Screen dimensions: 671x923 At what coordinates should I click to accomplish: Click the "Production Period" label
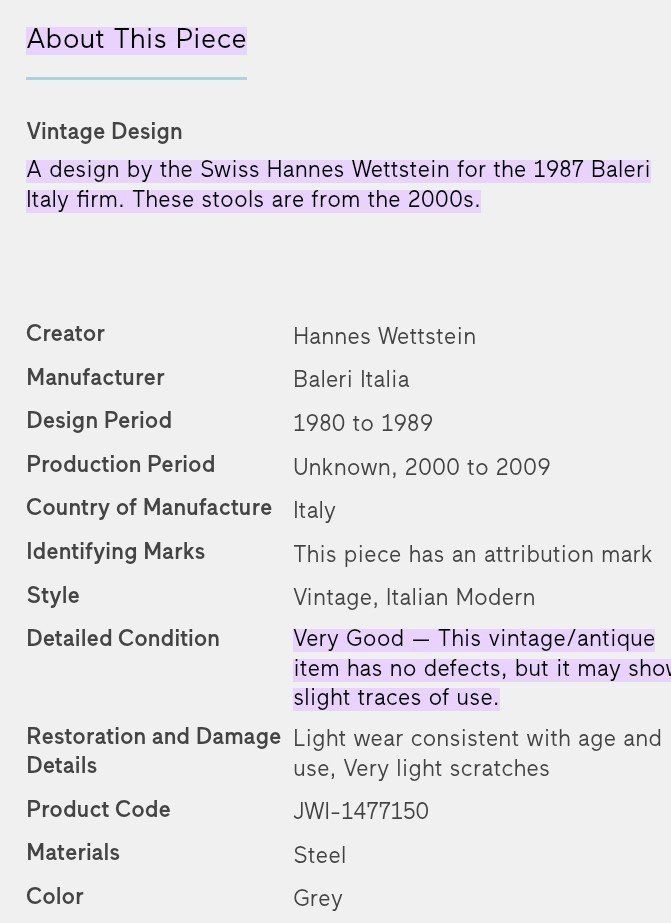tap(120, 465)
